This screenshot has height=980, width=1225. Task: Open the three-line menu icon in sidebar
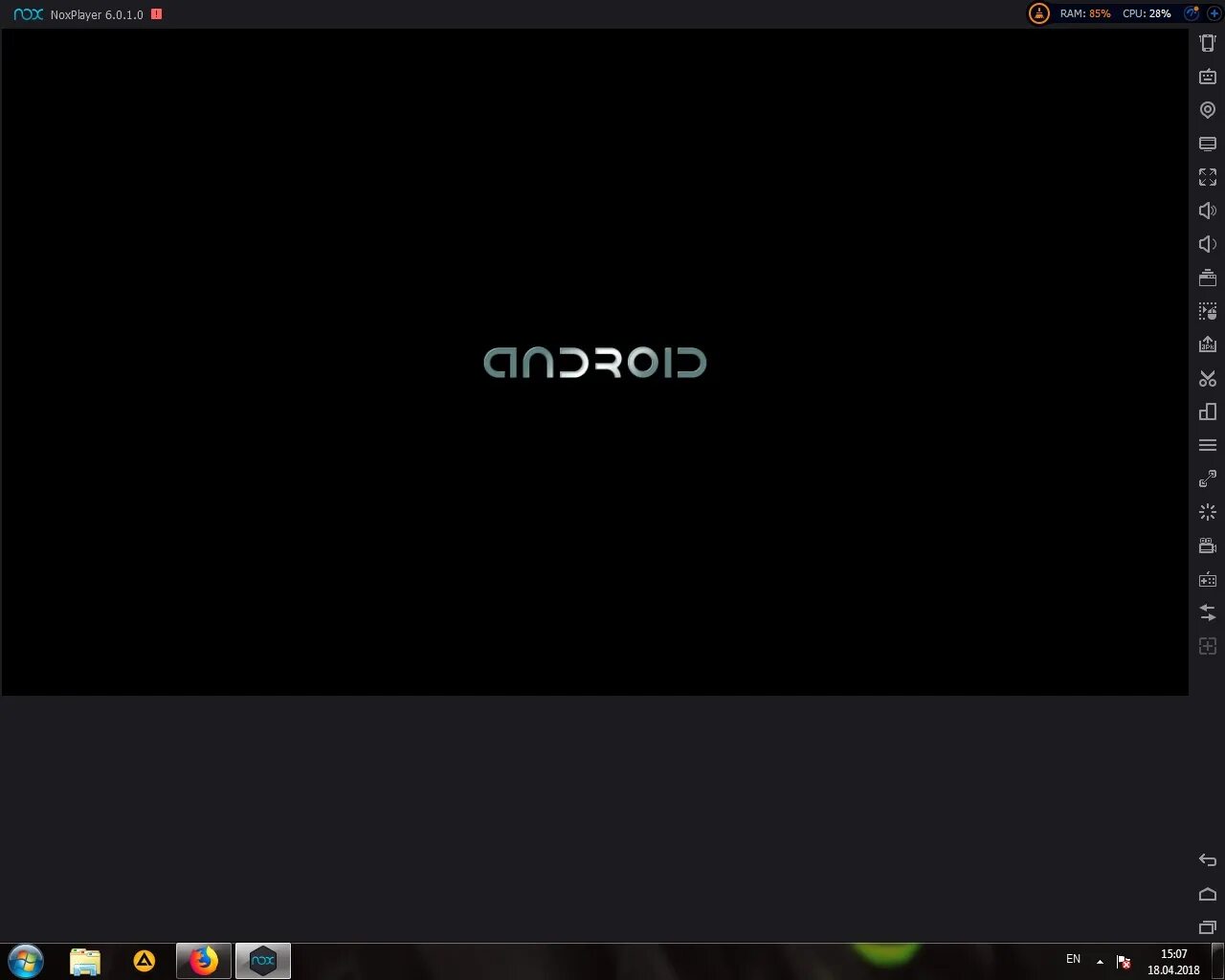(1208, 445)
